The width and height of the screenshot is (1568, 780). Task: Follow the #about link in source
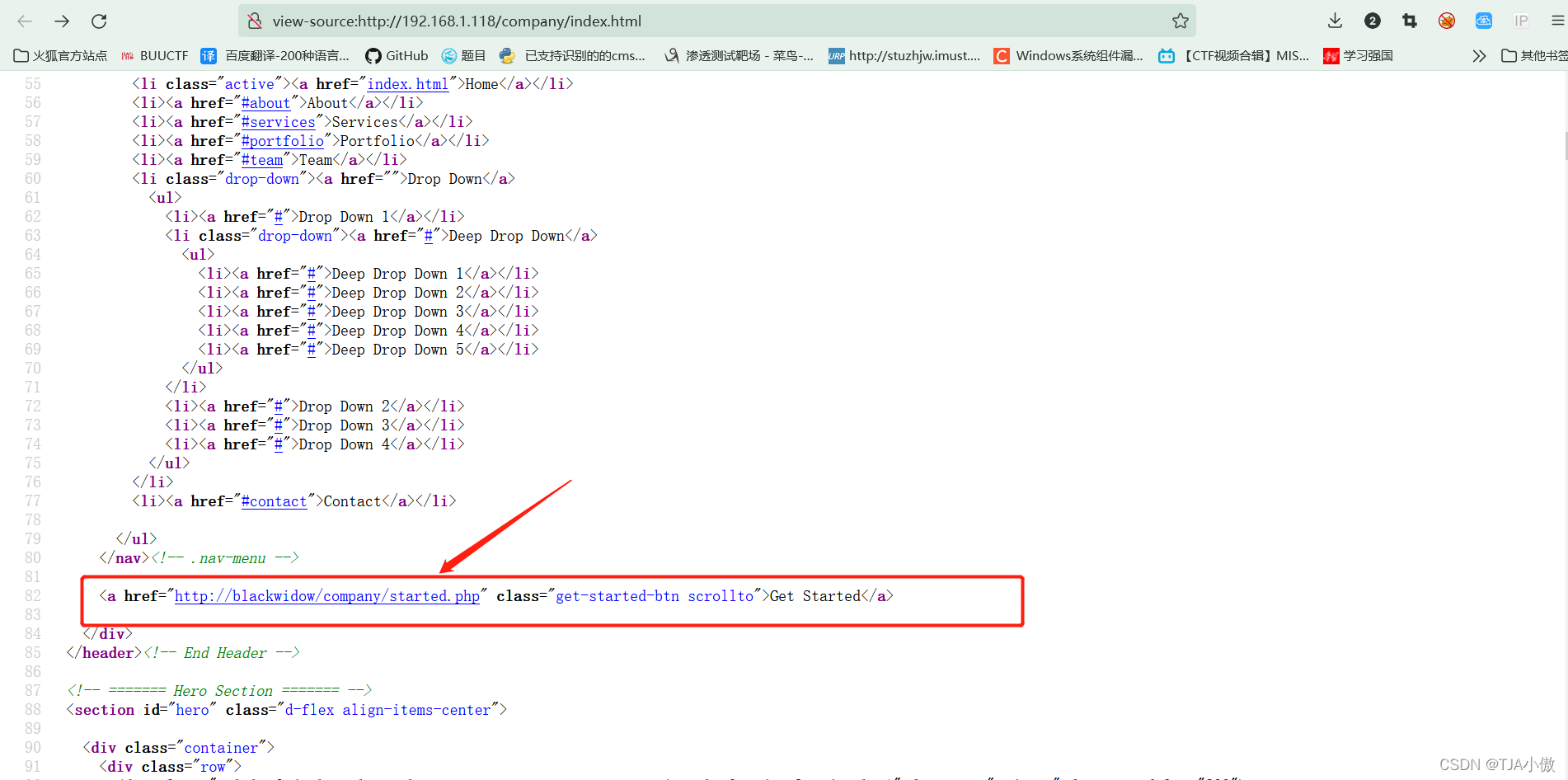265,103
